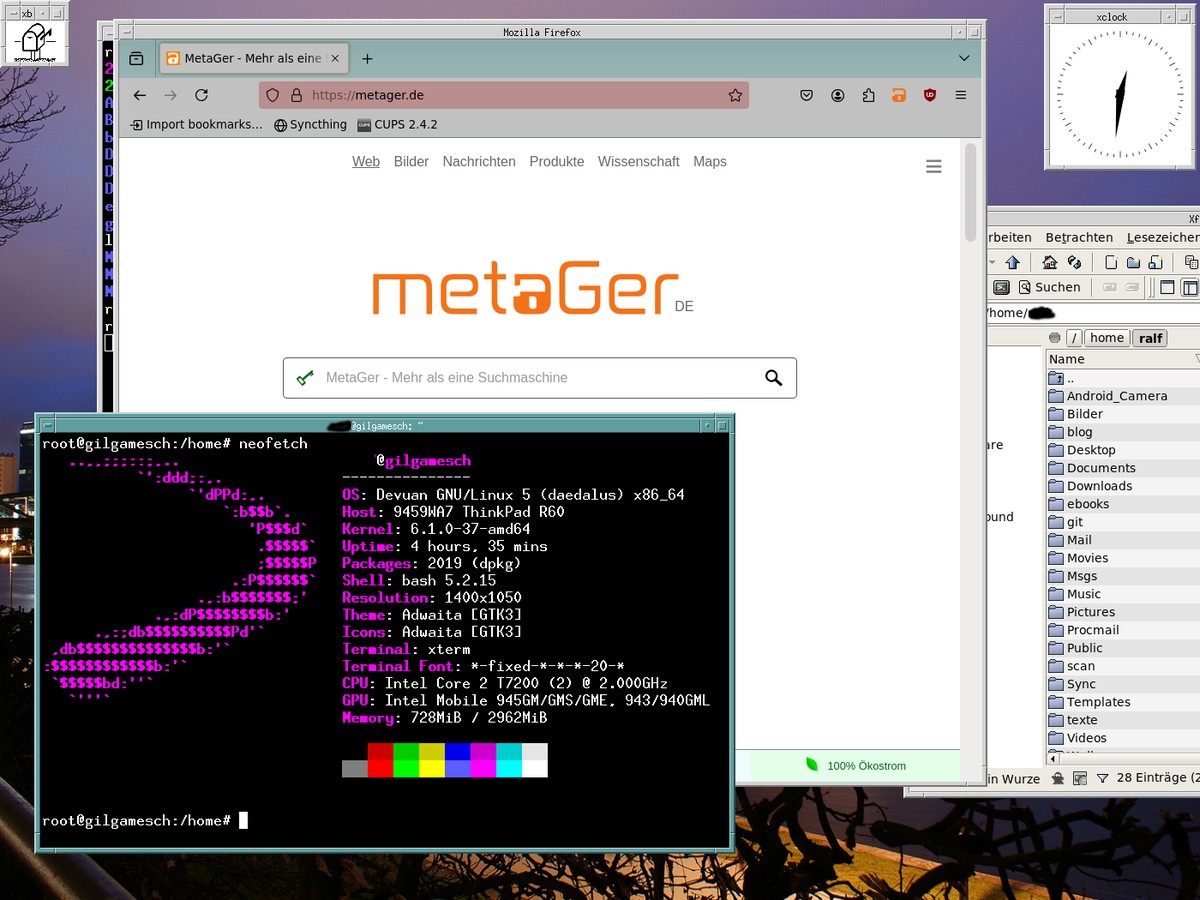1200x900 pixels.
Task: Open the Firefox list all tabs dropdown
Action: coord(964,58)
